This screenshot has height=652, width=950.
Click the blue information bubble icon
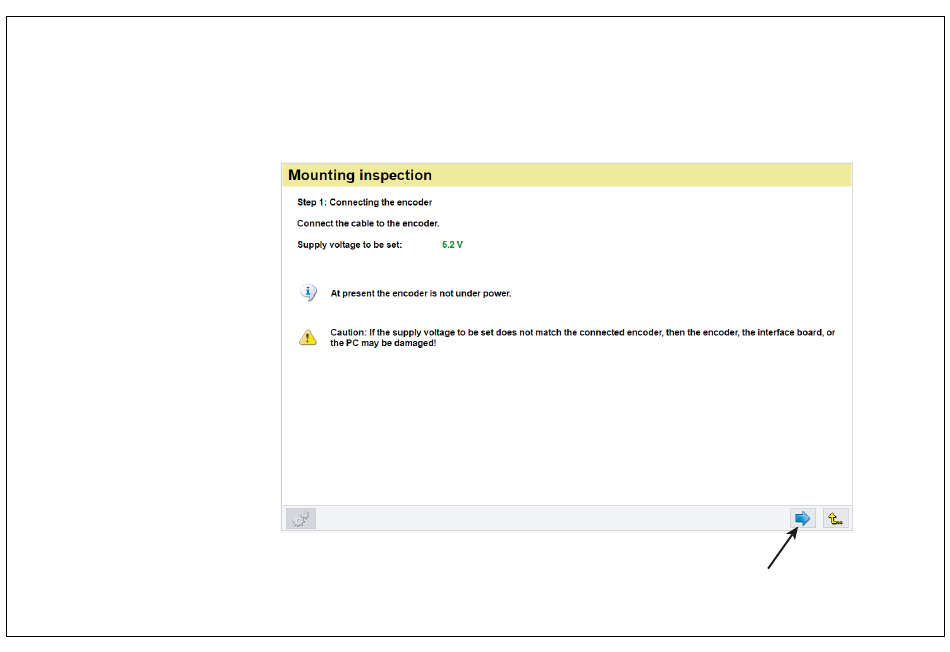pyautogui.click(x=308, y=293)
